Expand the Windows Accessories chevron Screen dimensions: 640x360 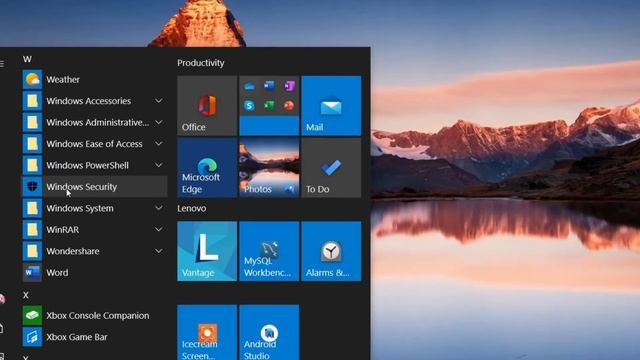pyautogui.click(x=159, y=101)
